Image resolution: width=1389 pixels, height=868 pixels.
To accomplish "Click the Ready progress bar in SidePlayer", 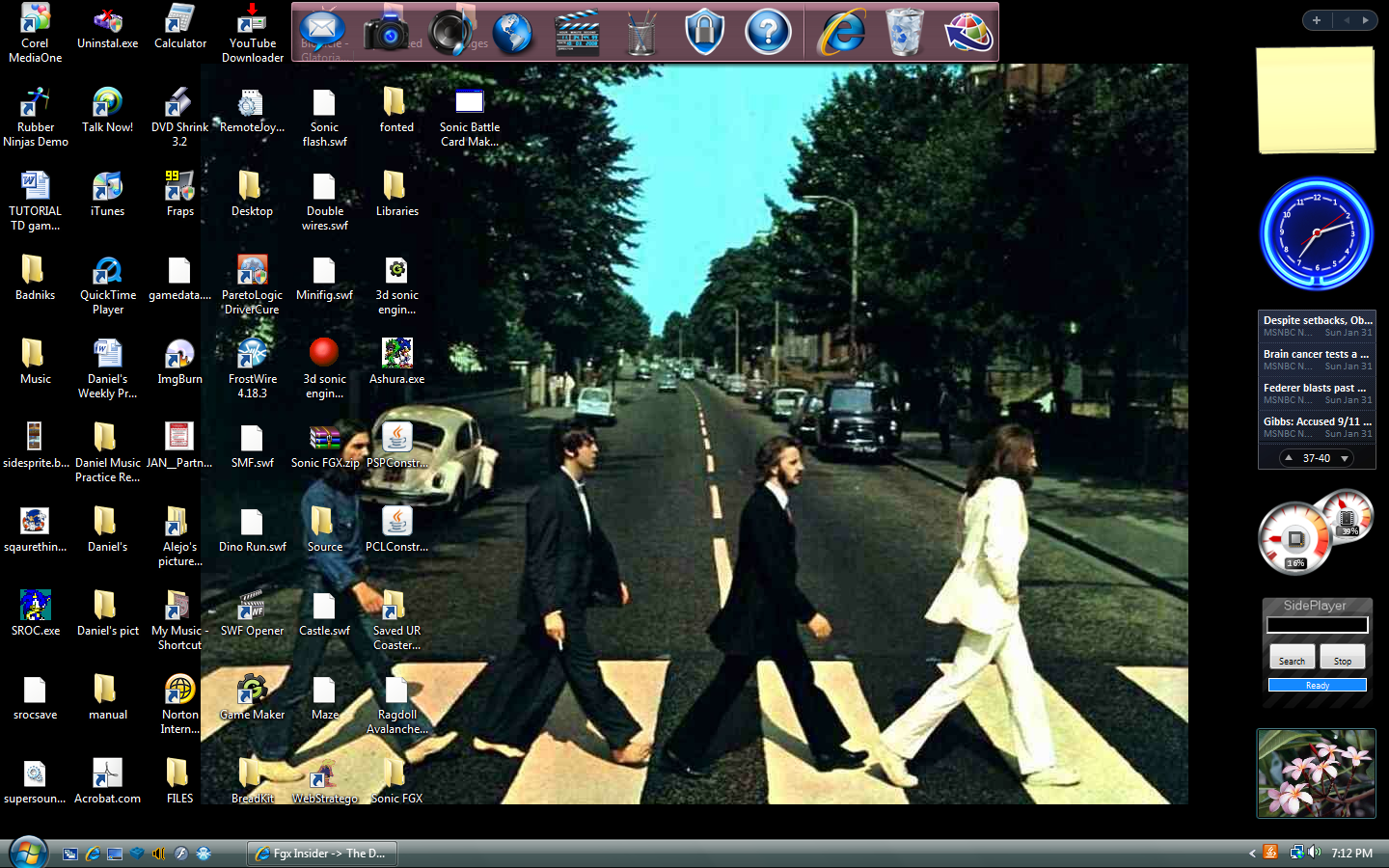I will [1317, 684].
